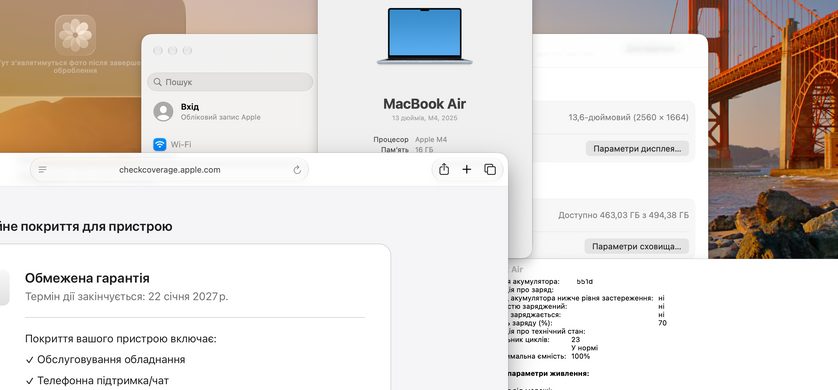Click the cycle count value '23' in the battery report
838x390 pixels.
pyautogui.click(x=576, y=339)
